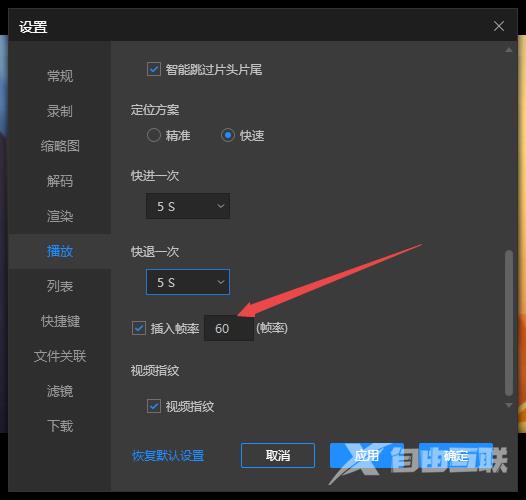This screenshot has width=526, height=500.
Task: Select the 渲染 sidebar tab
Action: point(60,216)
